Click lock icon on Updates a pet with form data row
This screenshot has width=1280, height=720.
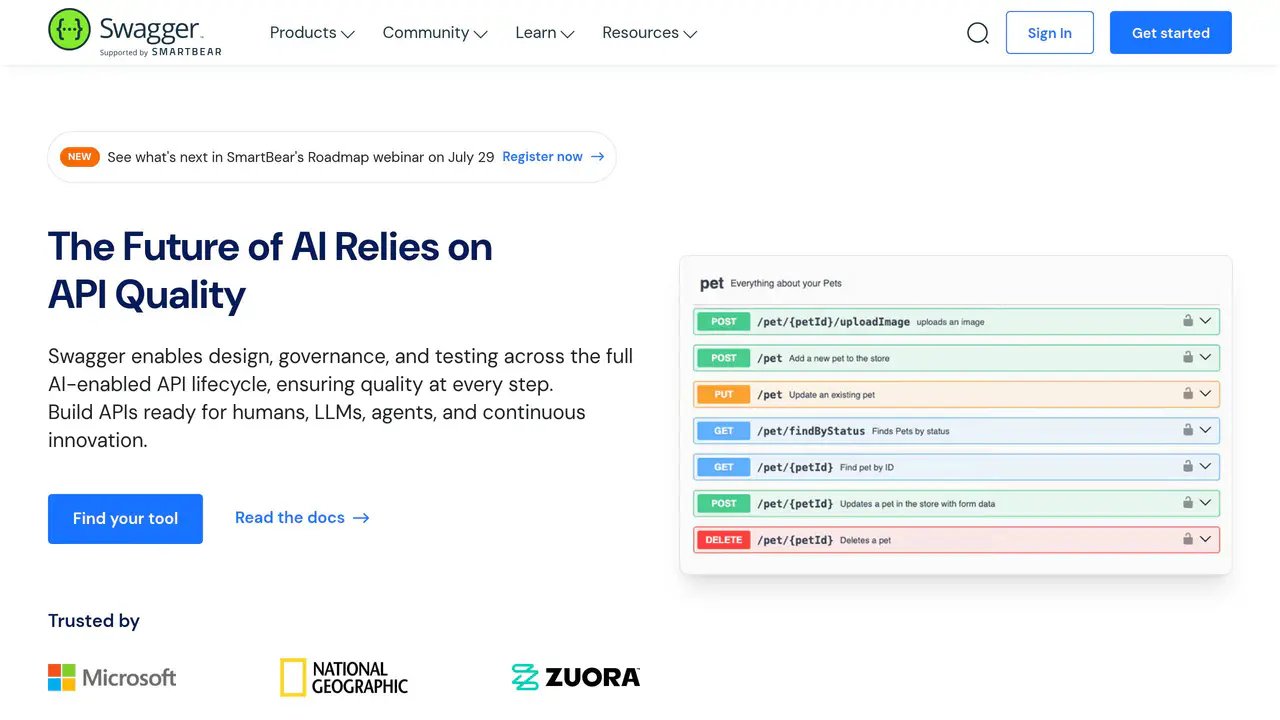coord(1188,503)
